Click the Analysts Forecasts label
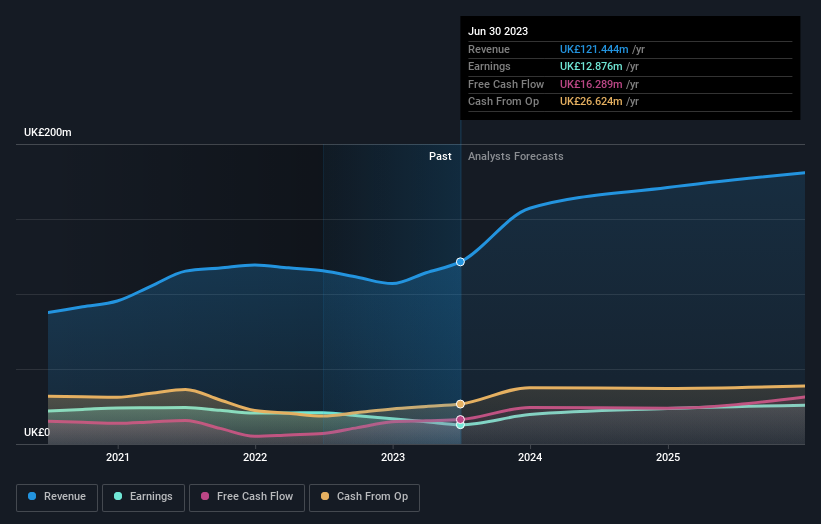Screen dimensions: 821x524 click(515, 157)
